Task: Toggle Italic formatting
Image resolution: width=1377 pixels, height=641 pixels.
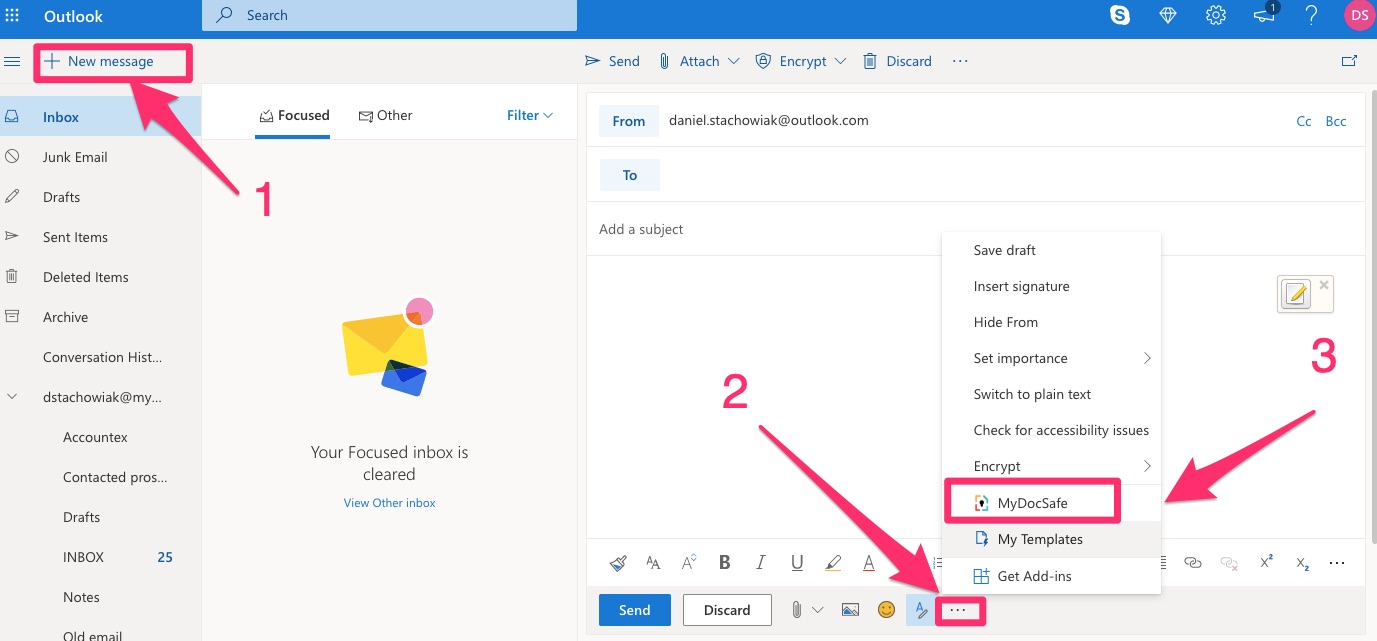Action: 761,563
